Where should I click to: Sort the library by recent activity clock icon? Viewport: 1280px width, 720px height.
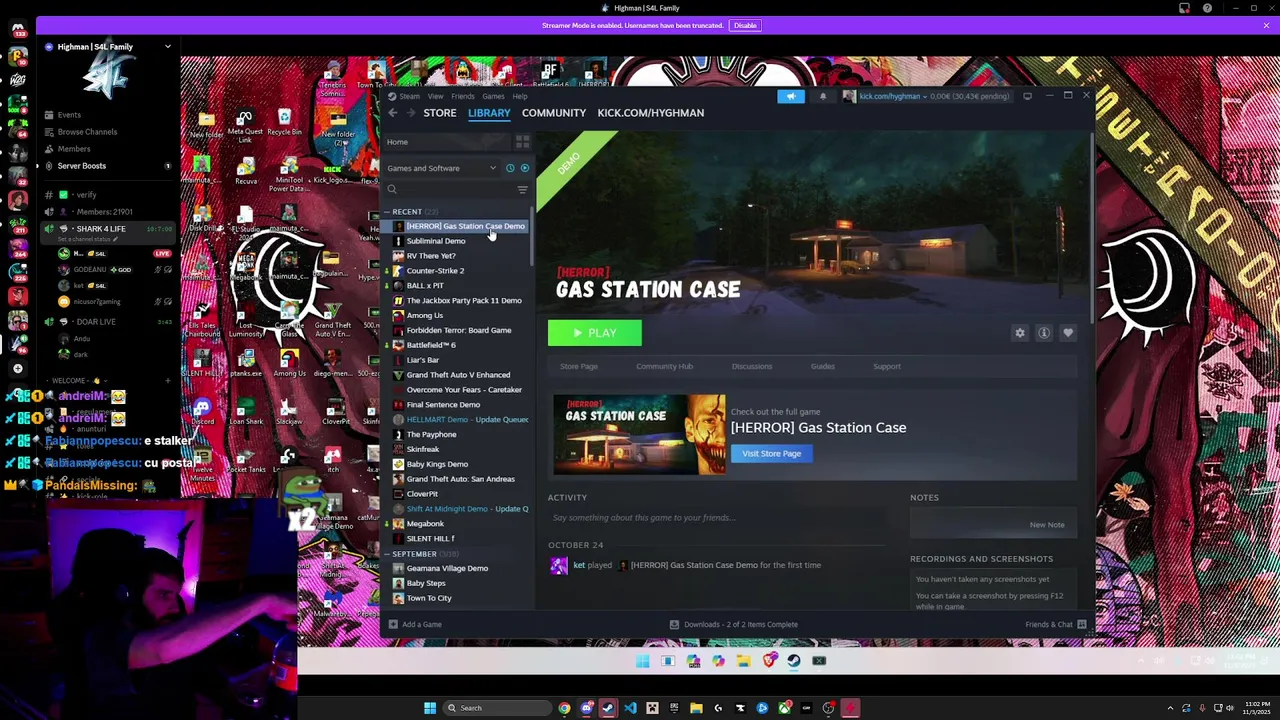coord(510,168)
